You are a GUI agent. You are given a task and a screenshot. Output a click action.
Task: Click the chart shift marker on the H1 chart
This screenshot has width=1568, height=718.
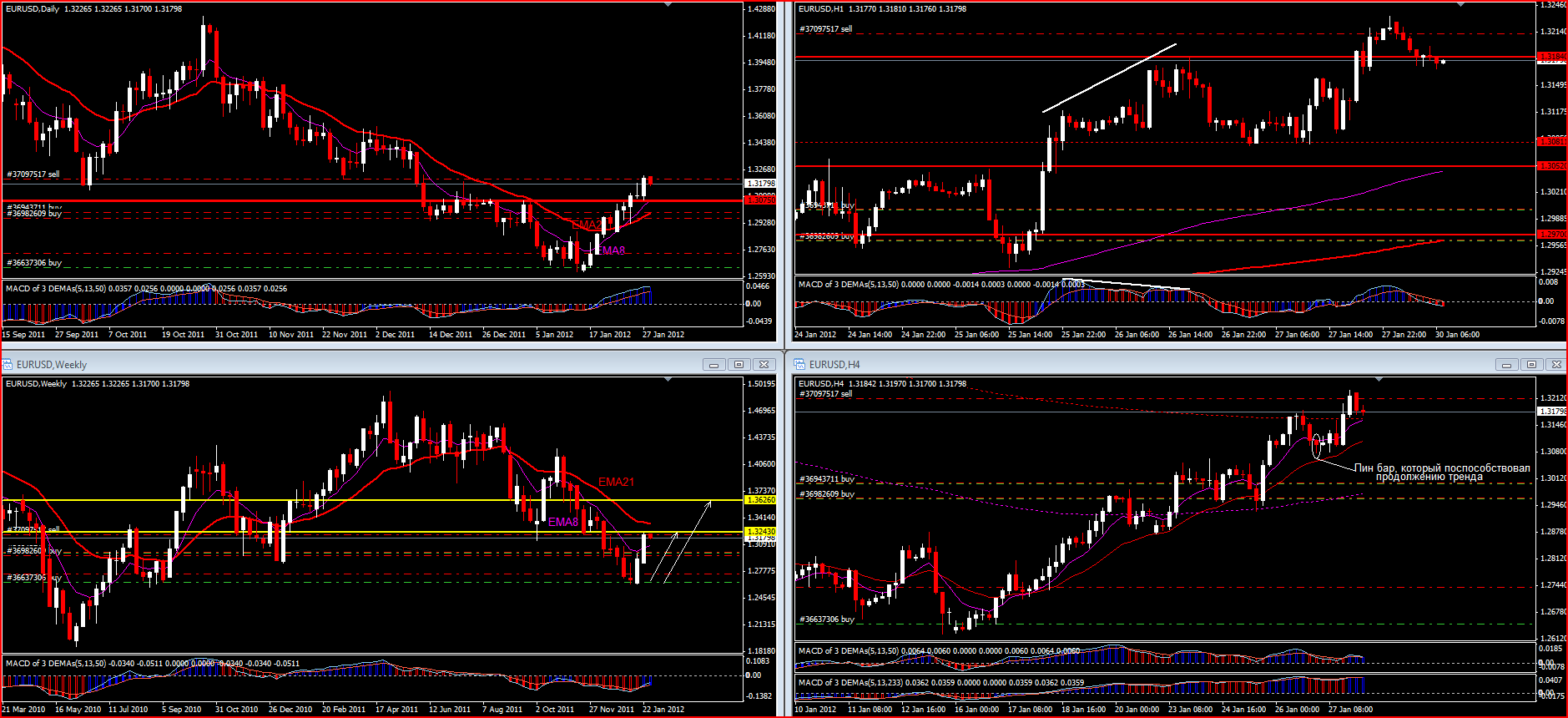coord(1460,5)
